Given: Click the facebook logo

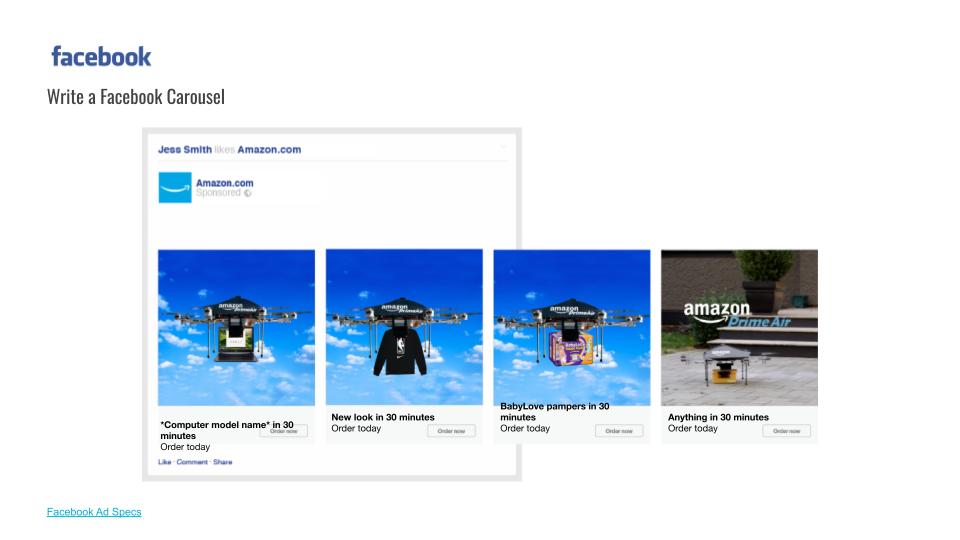Looking at the screenshot, I should click(x=101, y=56).
